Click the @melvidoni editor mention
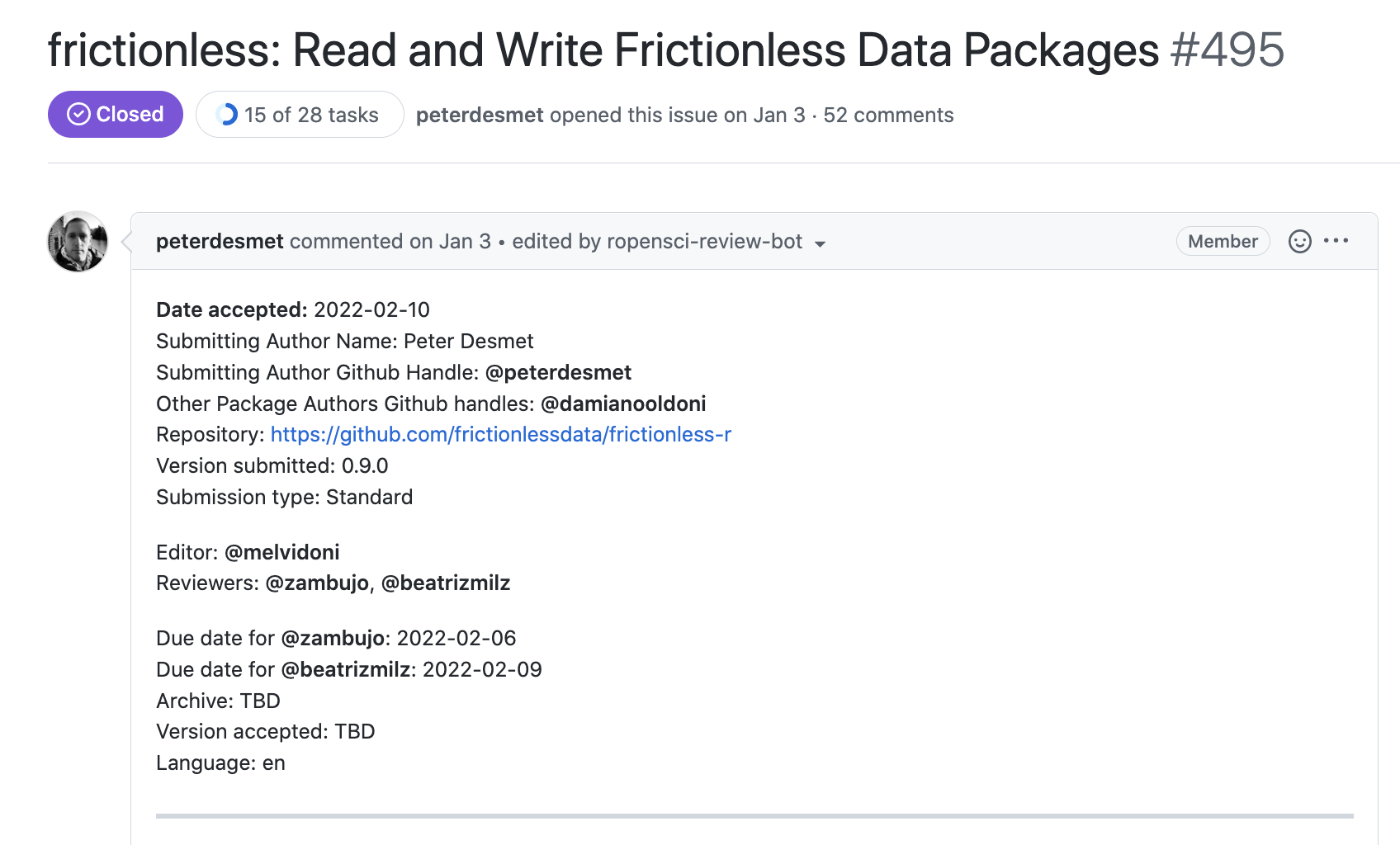 pyautogui.click(x=282, y=553)
